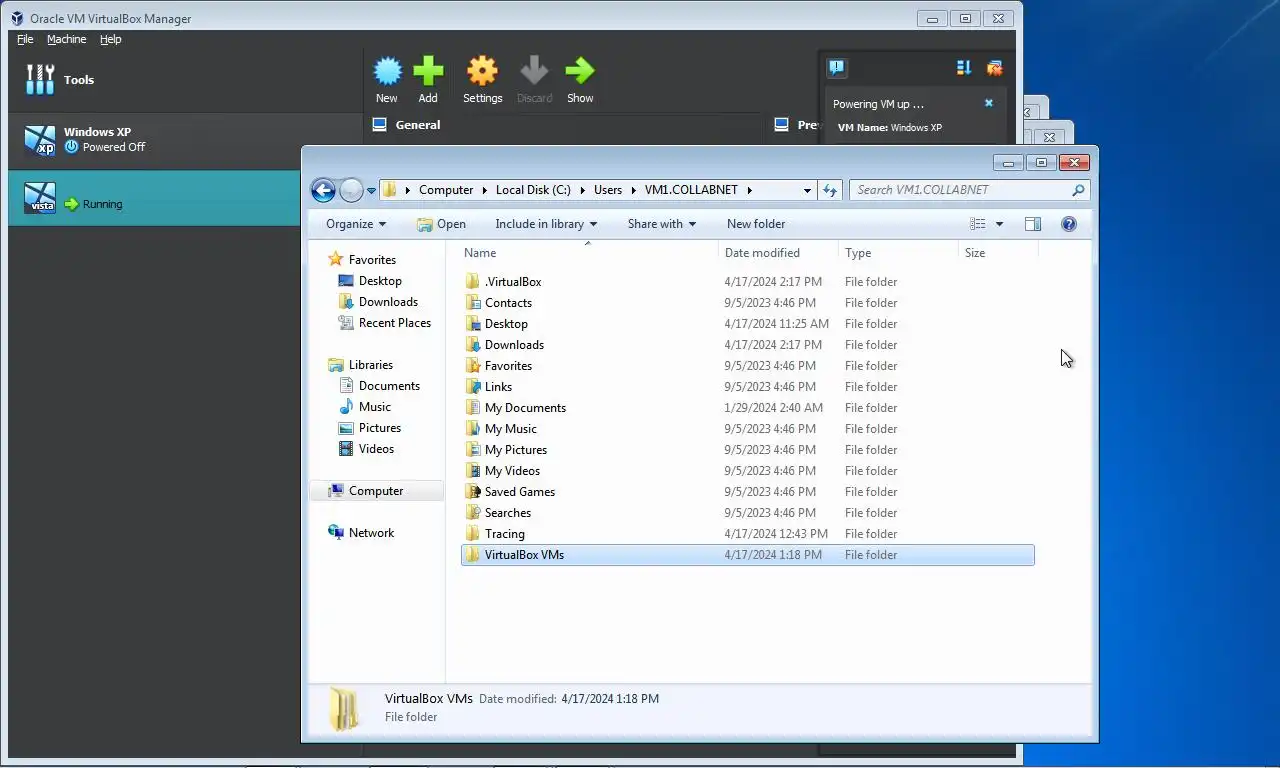Expand breadcrumb arrow after Local Disk (C:)
Image resolution: width=1280 pixels, height=768 pixels.
582,190
